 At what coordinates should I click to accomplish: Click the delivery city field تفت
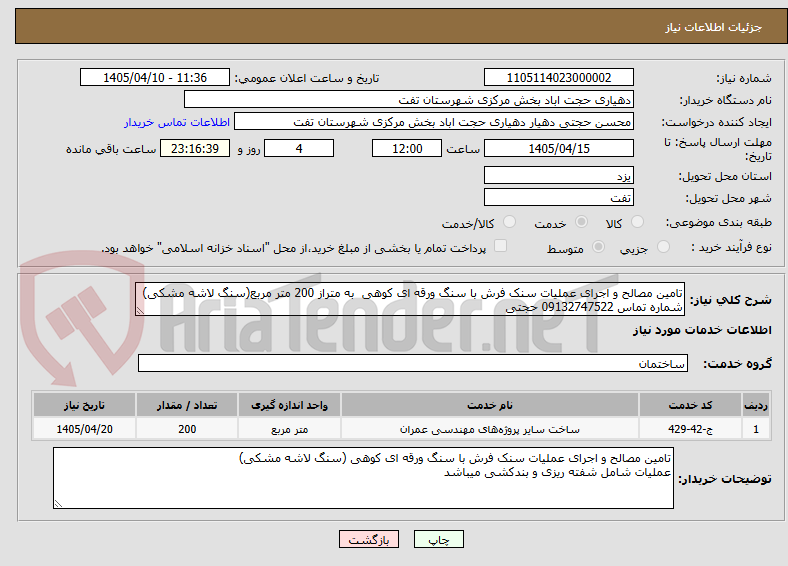(x=558, y=197)
